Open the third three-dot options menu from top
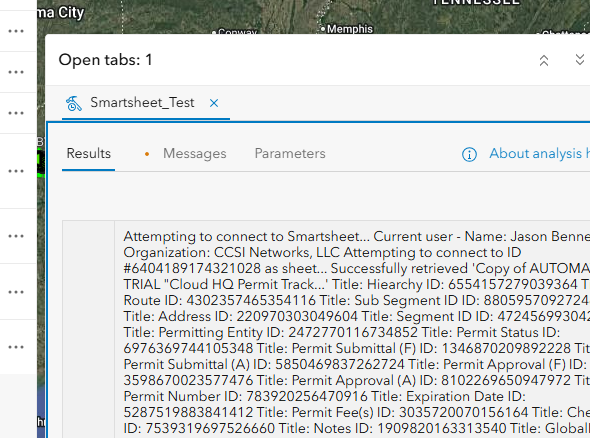This screenshot has width=590, height=438. 16,113
